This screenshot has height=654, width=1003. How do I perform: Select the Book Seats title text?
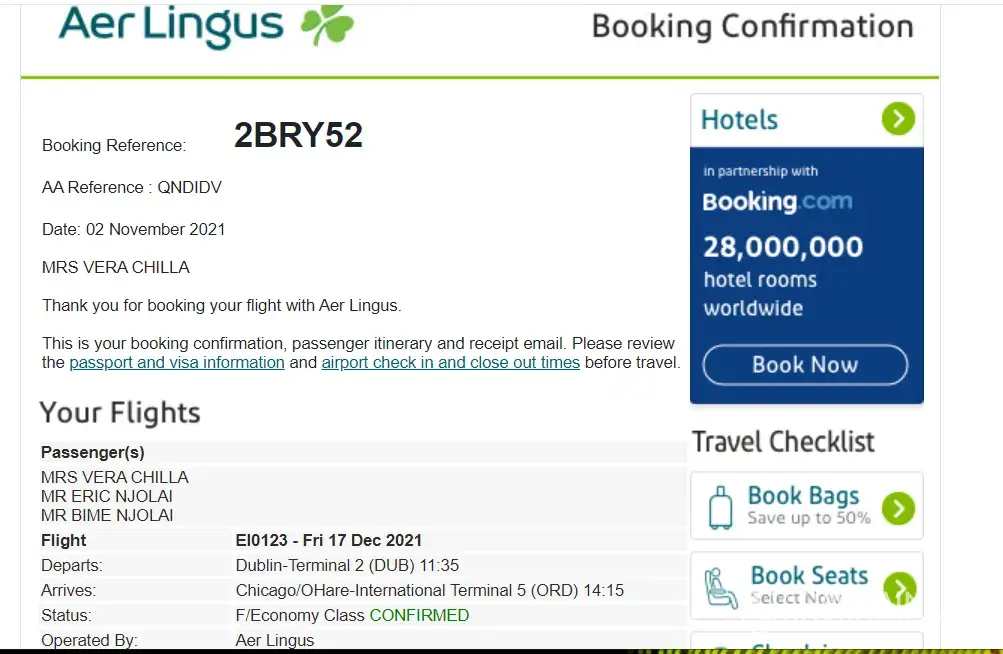[809, 576]
